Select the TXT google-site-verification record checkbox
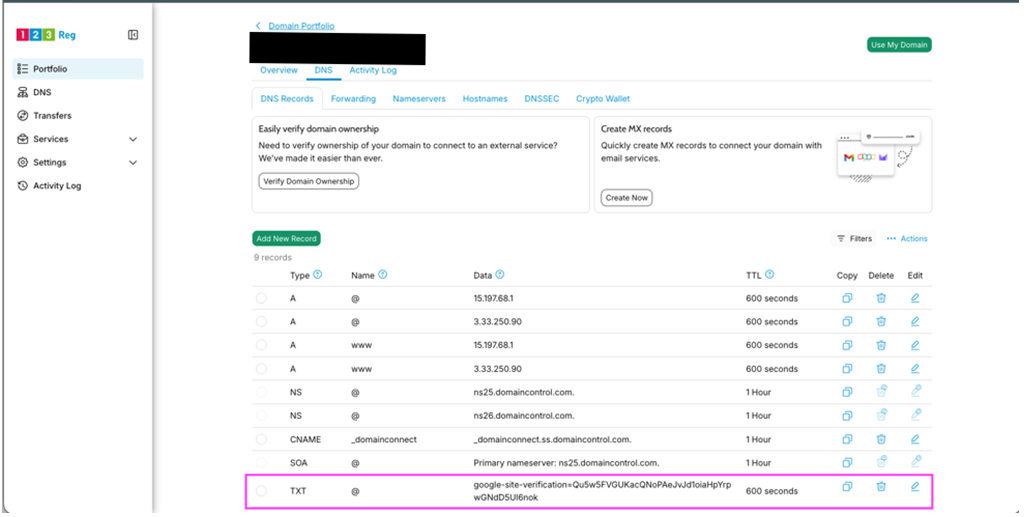 point(261,491)
